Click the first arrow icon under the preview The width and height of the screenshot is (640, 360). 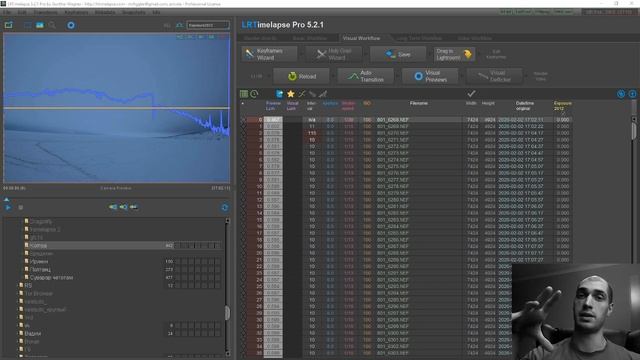(x=113, y=207)
